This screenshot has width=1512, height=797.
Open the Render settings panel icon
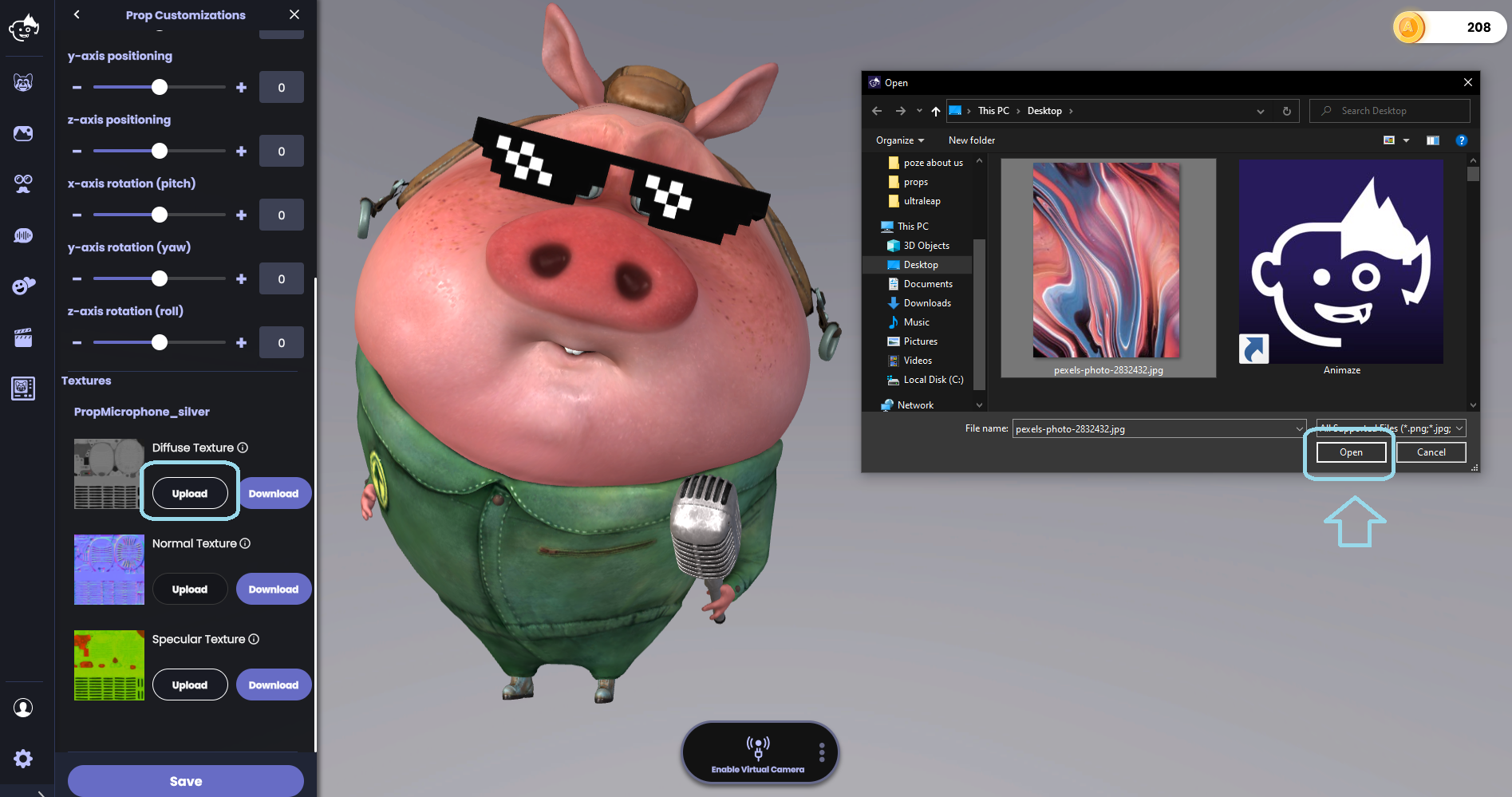click(x=24, y=389)
